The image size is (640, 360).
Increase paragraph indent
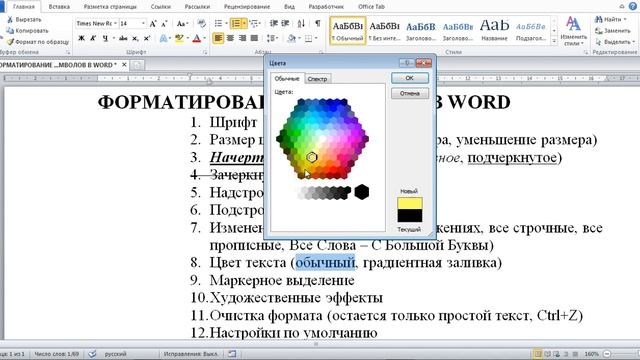(x=285, y=24)
